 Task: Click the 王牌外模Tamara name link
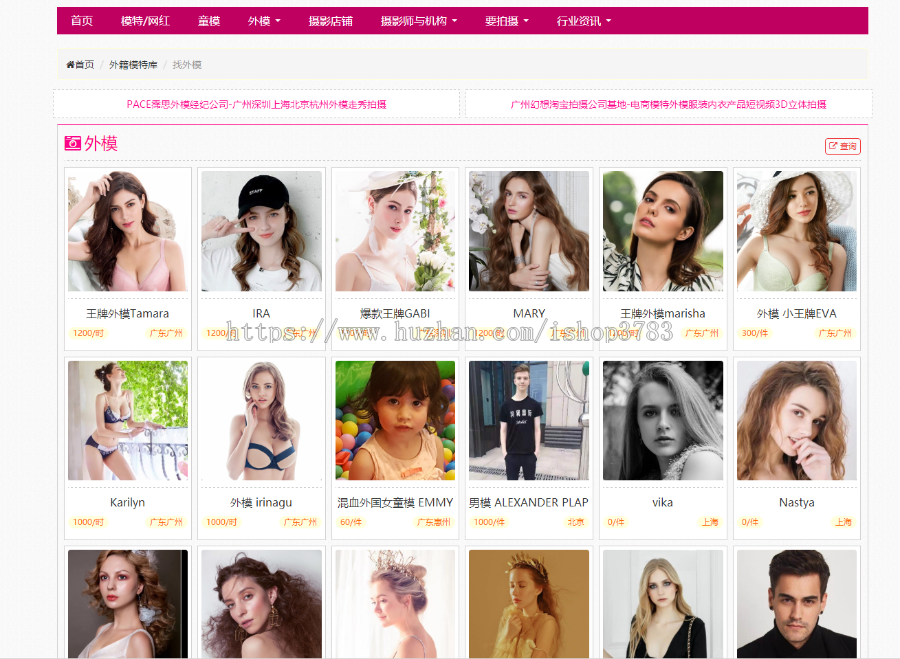pos(127,313)
